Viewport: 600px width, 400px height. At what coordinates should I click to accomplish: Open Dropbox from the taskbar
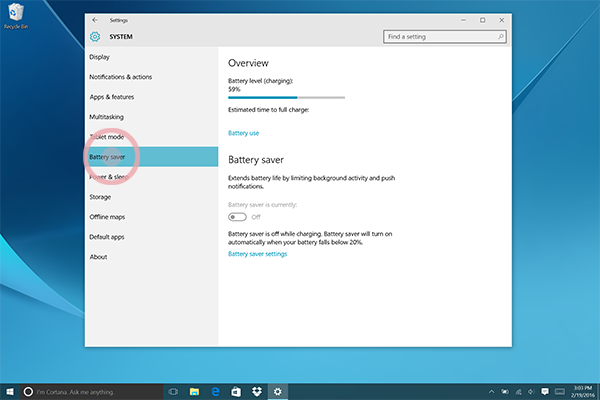point(257,392)
